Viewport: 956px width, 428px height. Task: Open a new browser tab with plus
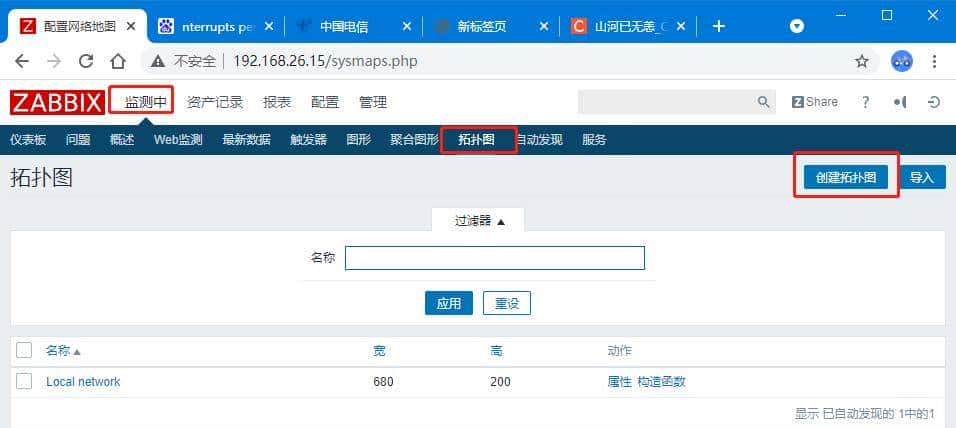click(x=719, y=26)
